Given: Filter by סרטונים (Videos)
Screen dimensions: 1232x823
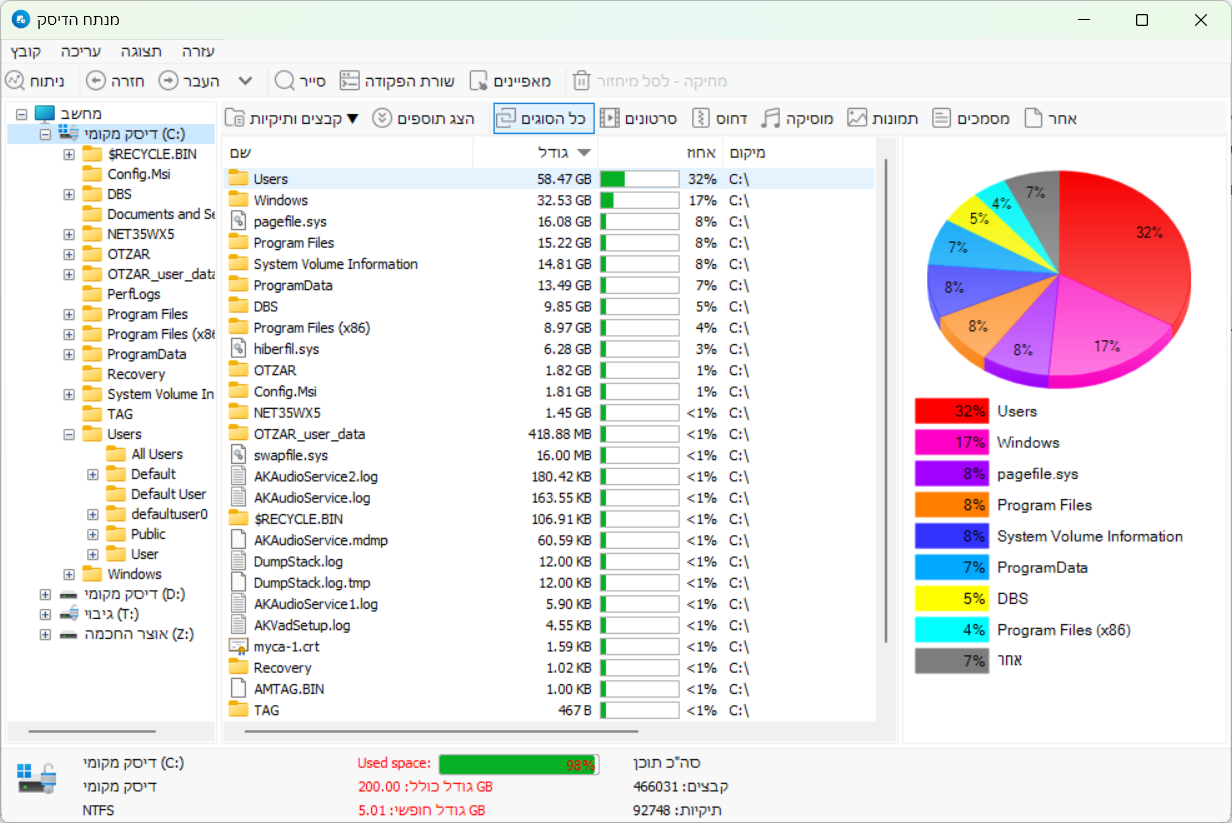Looking at the screenshot, I should tap(638, 119).
